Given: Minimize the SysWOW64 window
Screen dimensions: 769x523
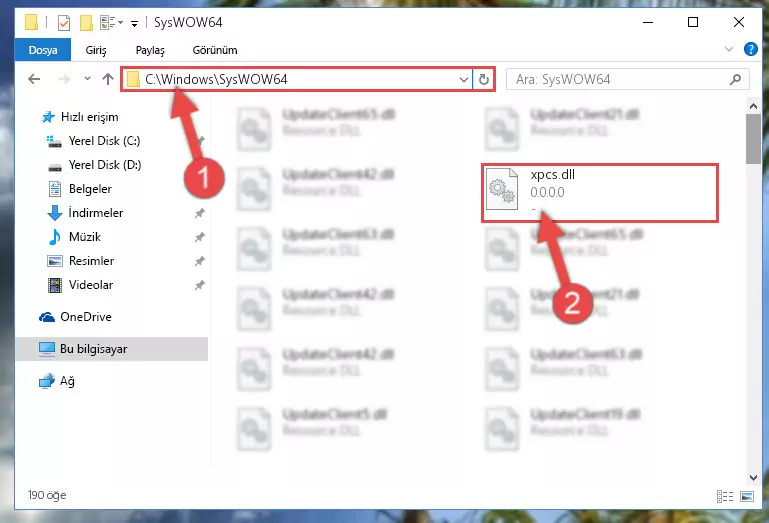Looking at the screenshot, I should [648, 22].
